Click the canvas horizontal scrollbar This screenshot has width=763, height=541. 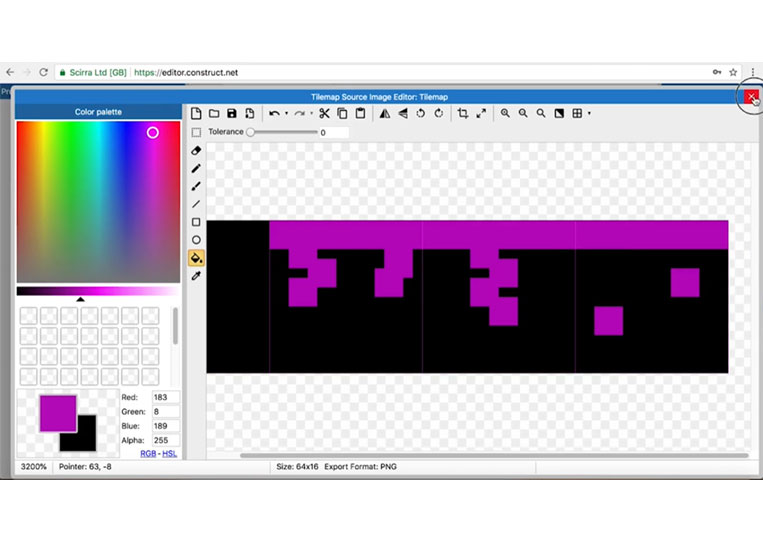(494, 456)
